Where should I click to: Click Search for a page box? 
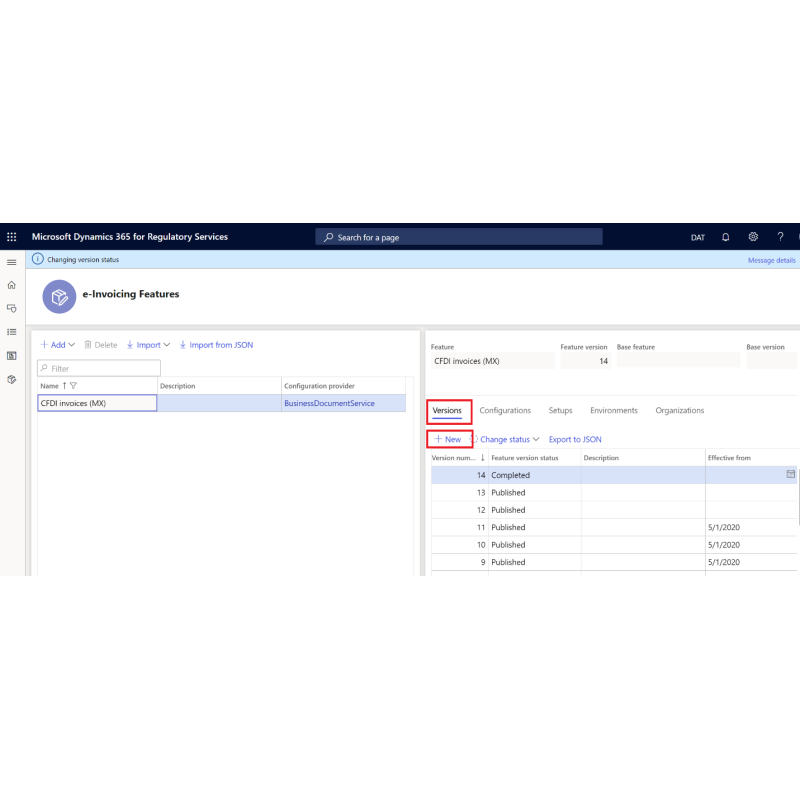pos(459,237)
